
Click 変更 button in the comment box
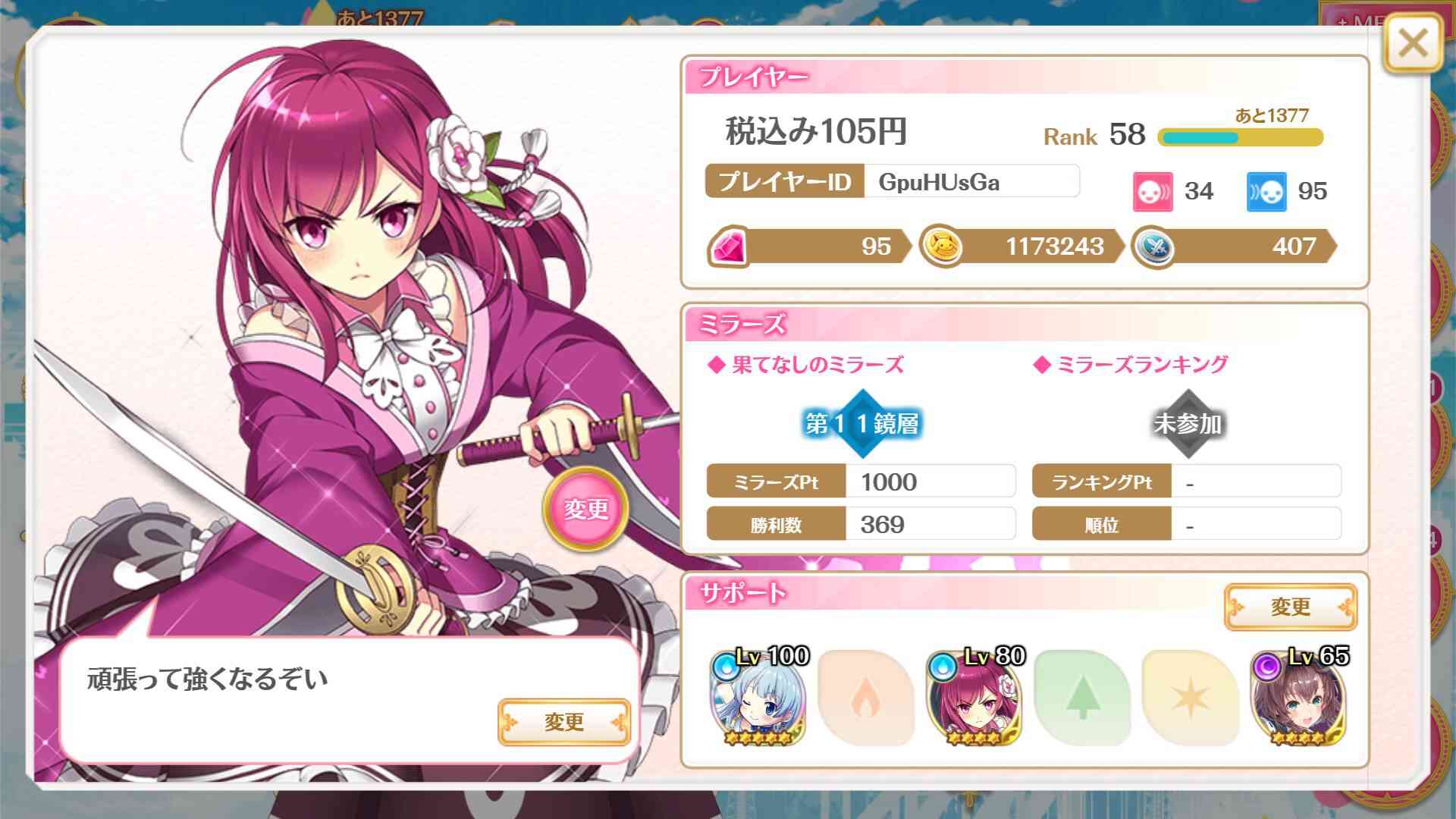[x=563, y=722]
